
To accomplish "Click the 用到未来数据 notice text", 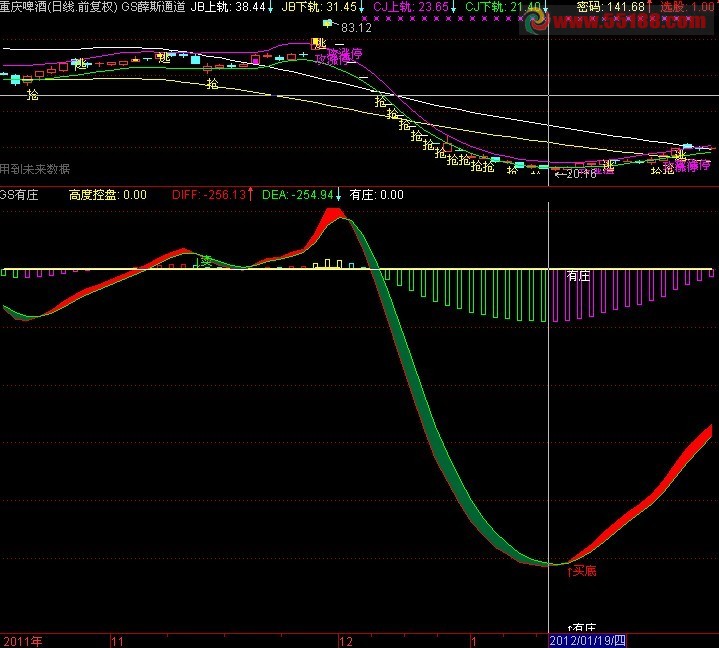I will click(35, 169).
